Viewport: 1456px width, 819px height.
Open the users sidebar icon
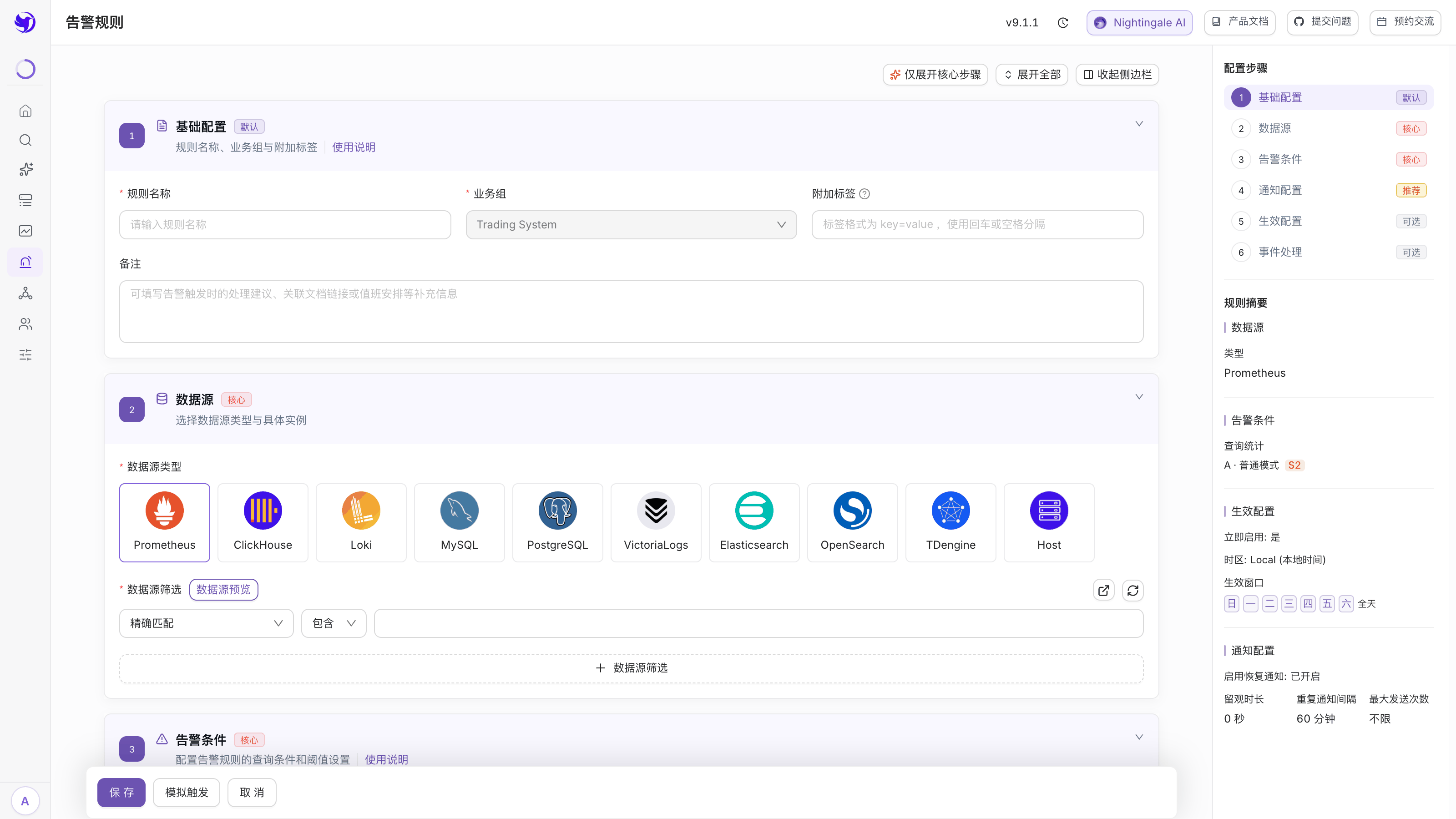[x=25, y=324]
